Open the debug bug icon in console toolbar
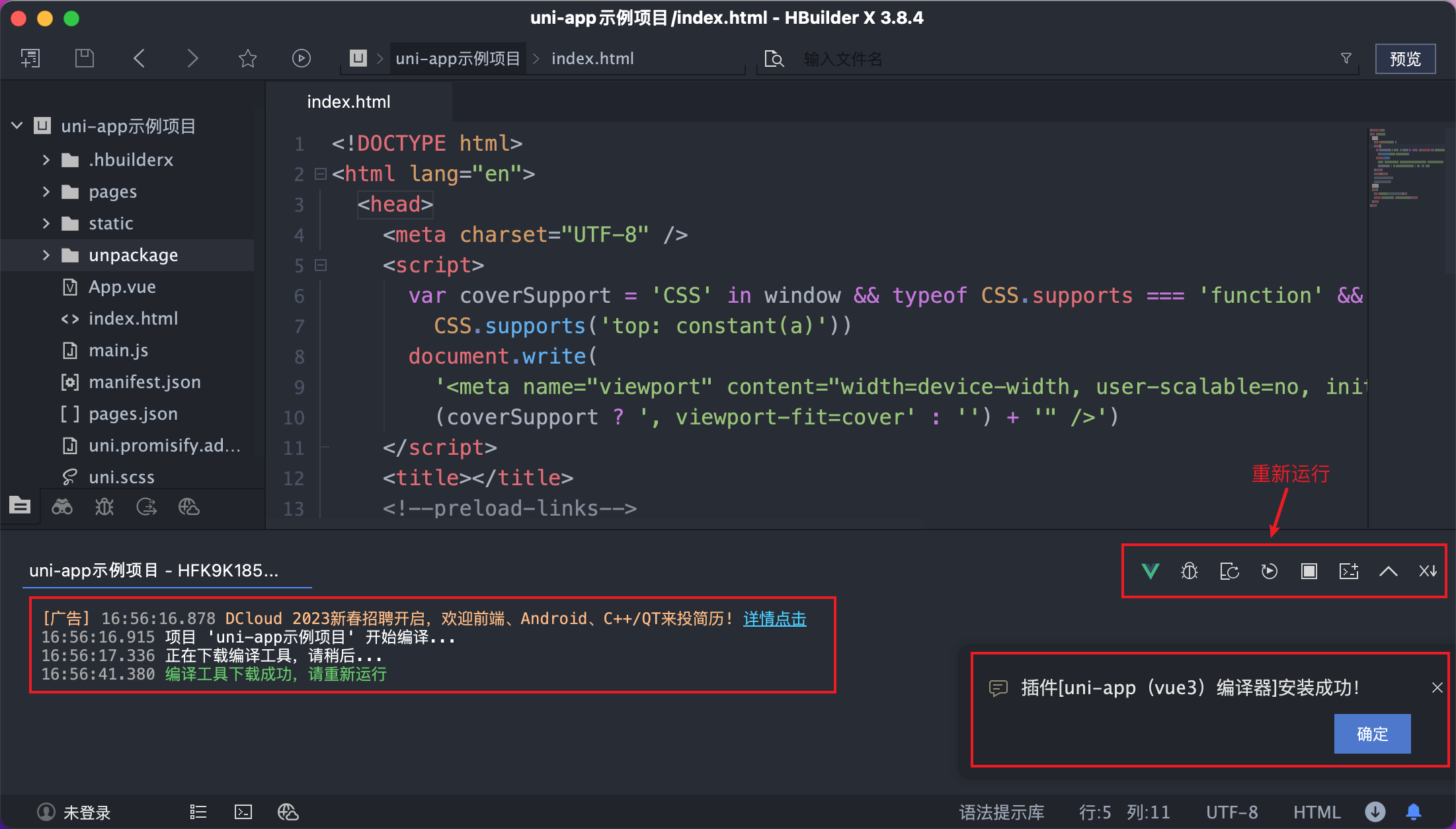 click(1190, 571)
